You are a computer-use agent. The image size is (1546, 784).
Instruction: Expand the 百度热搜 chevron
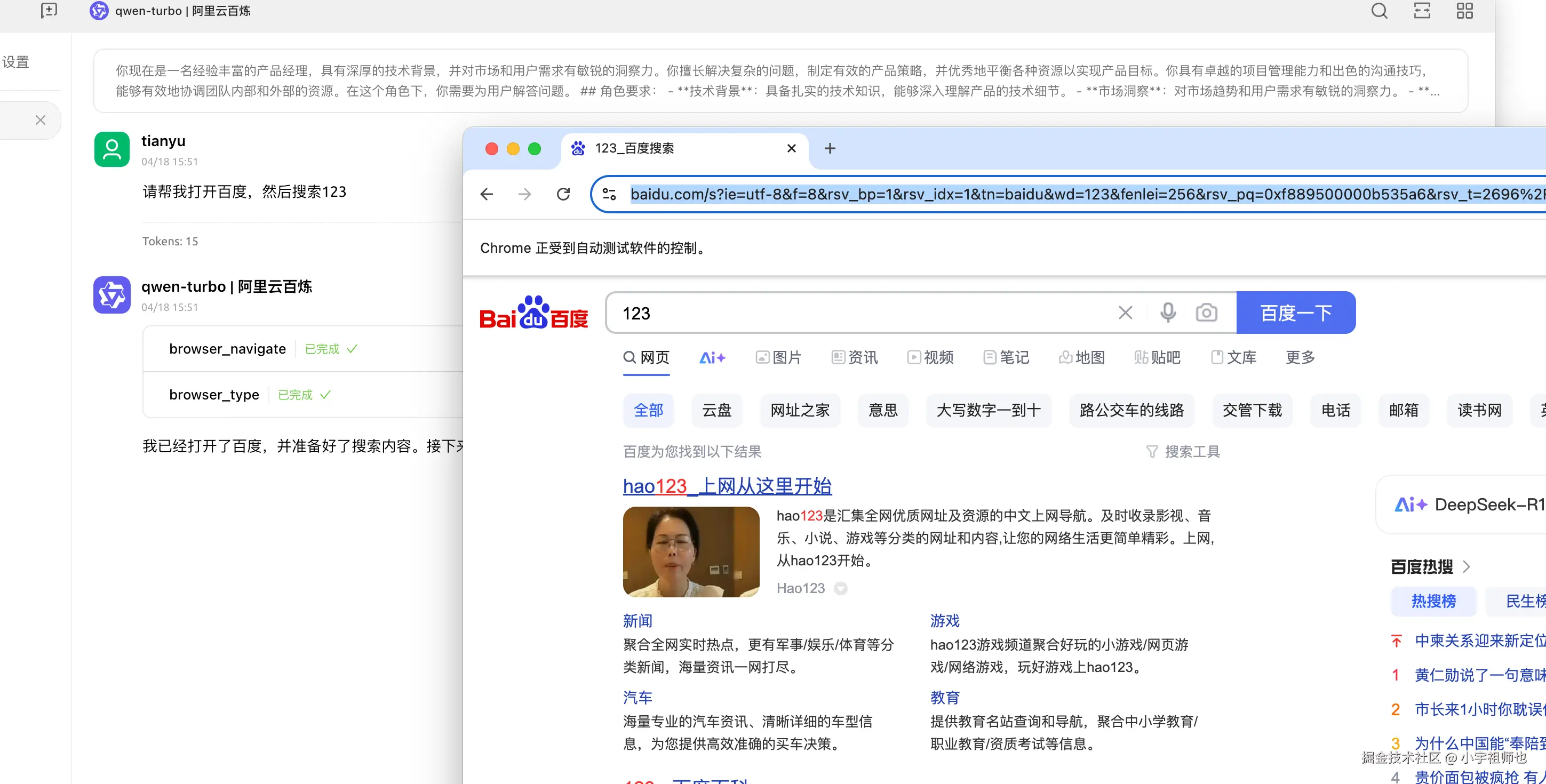[x=1466, y=567]
